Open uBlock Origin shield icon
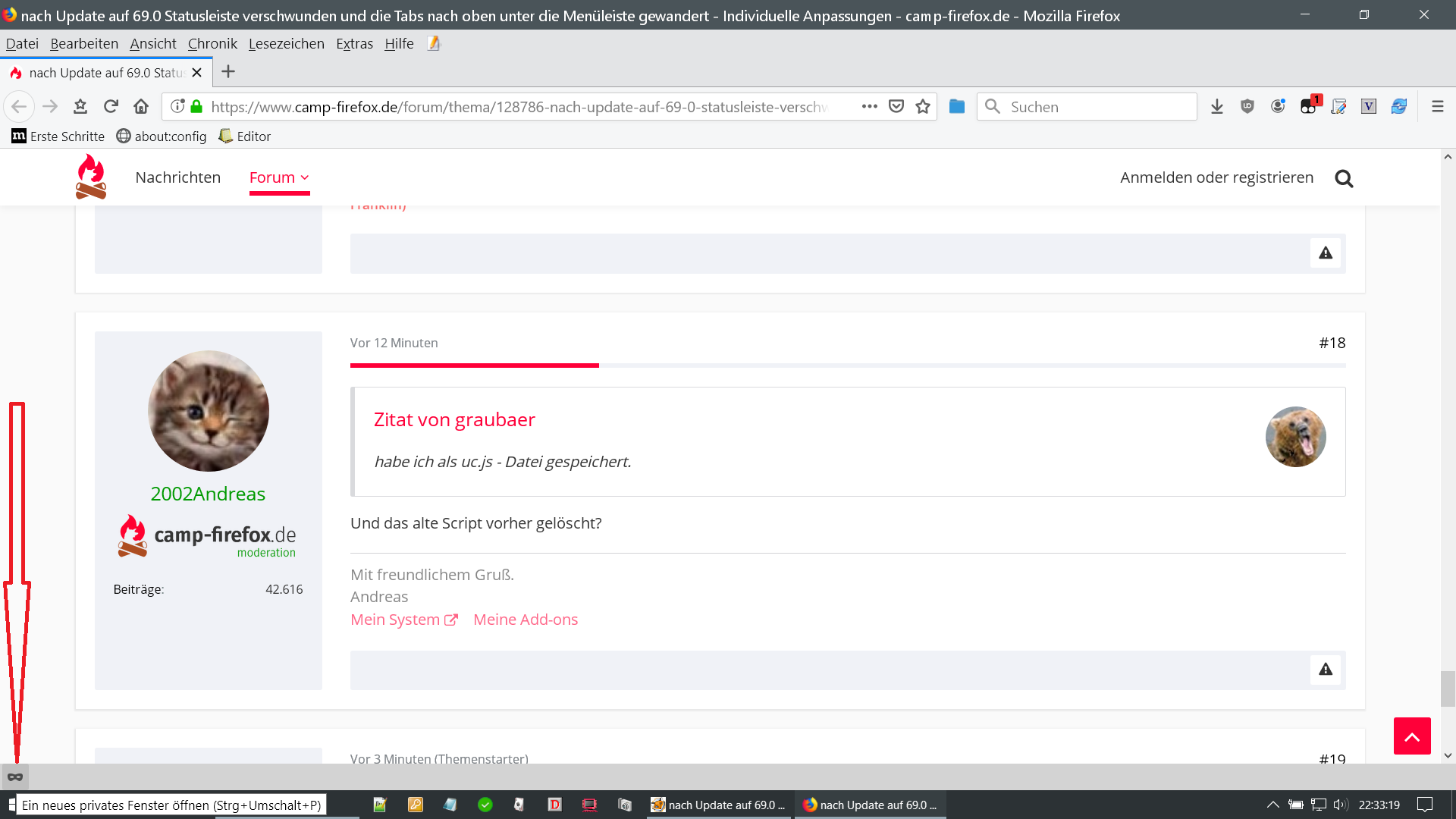This screenshot has height=819, width=1456. (1247, 106)
